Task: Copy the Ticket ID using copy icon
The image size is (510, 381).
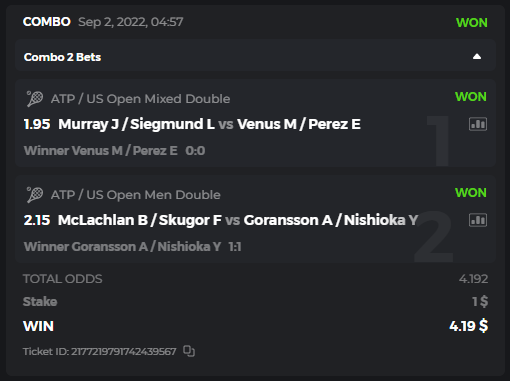Action: click(189, 351)
